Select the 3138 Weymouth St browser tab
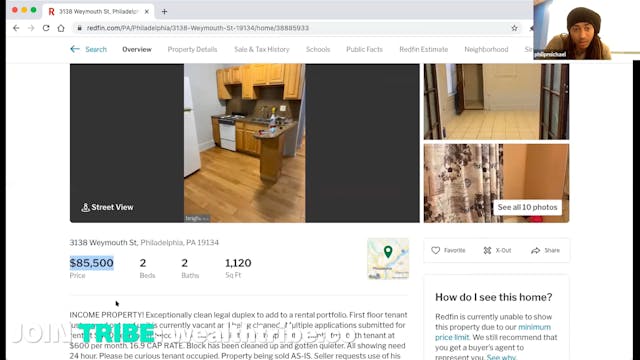 [x=98, y=11]
